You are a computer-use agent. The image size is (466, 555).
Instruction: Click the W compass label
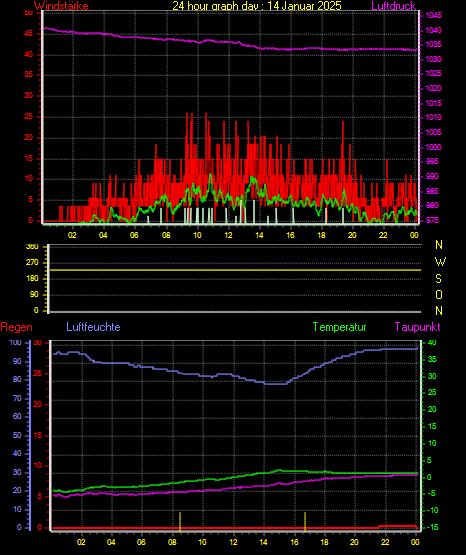(440, 262)
